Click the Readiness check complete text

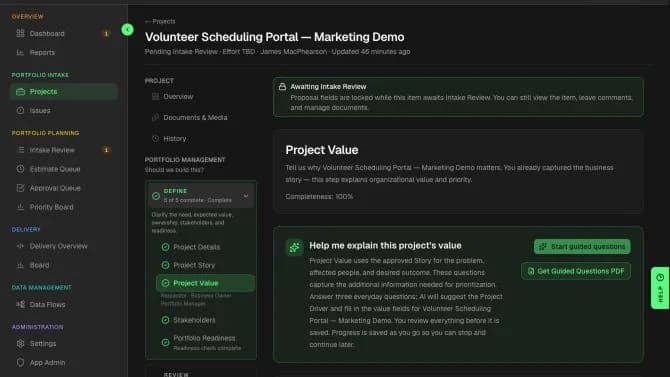207,348
